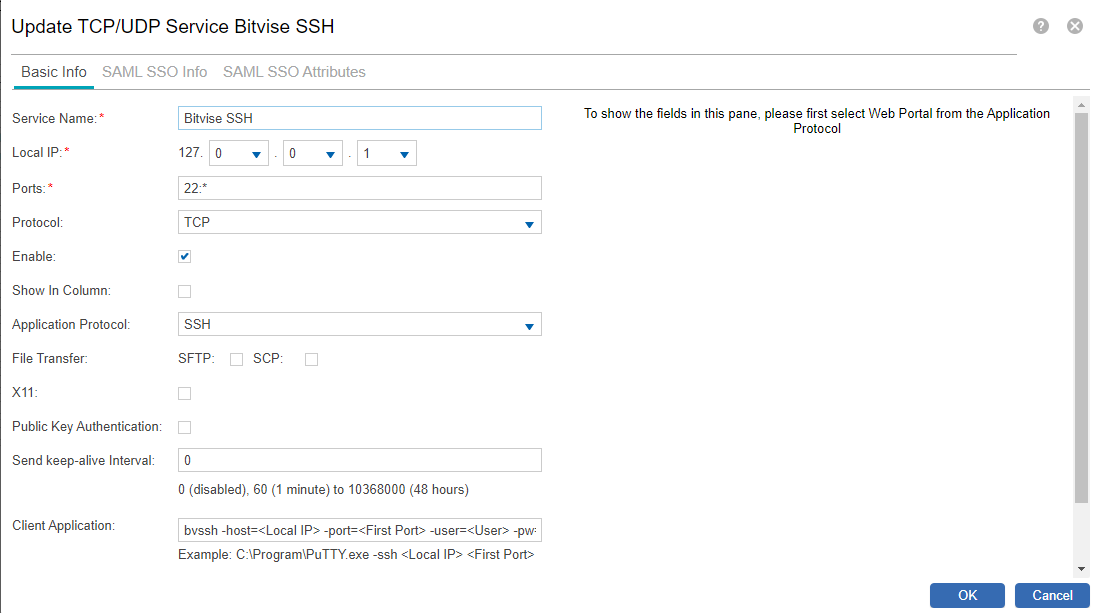Screen dimensions: 1100x613
Task: Expand the Application Protocol SSH dropdown
Action: [359, 324]
